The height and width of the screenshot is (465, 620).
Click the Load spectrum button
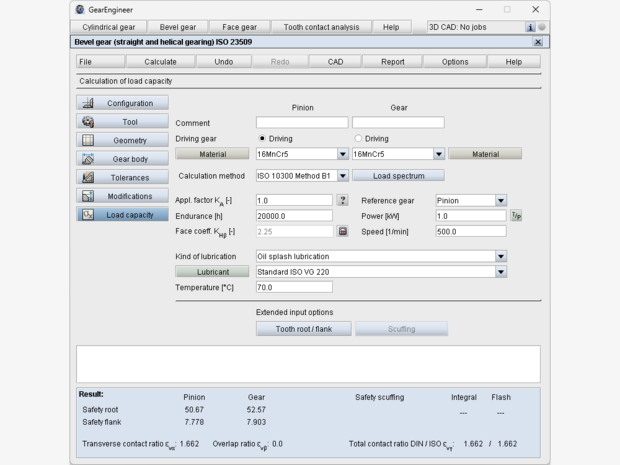tap(399, 176)
